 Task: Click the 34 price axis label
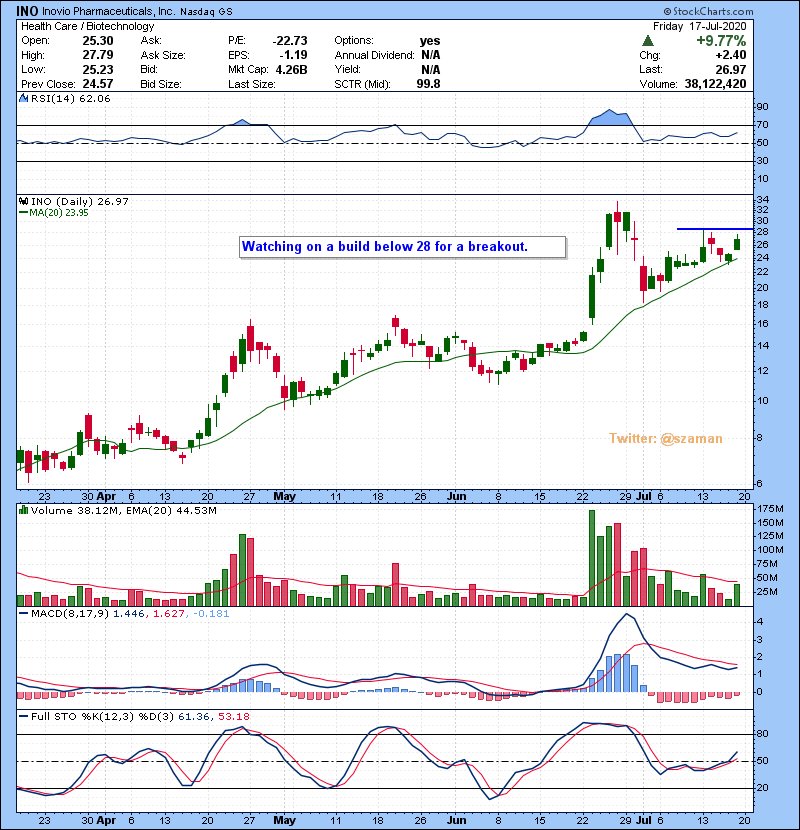click(x=763, y=200)
